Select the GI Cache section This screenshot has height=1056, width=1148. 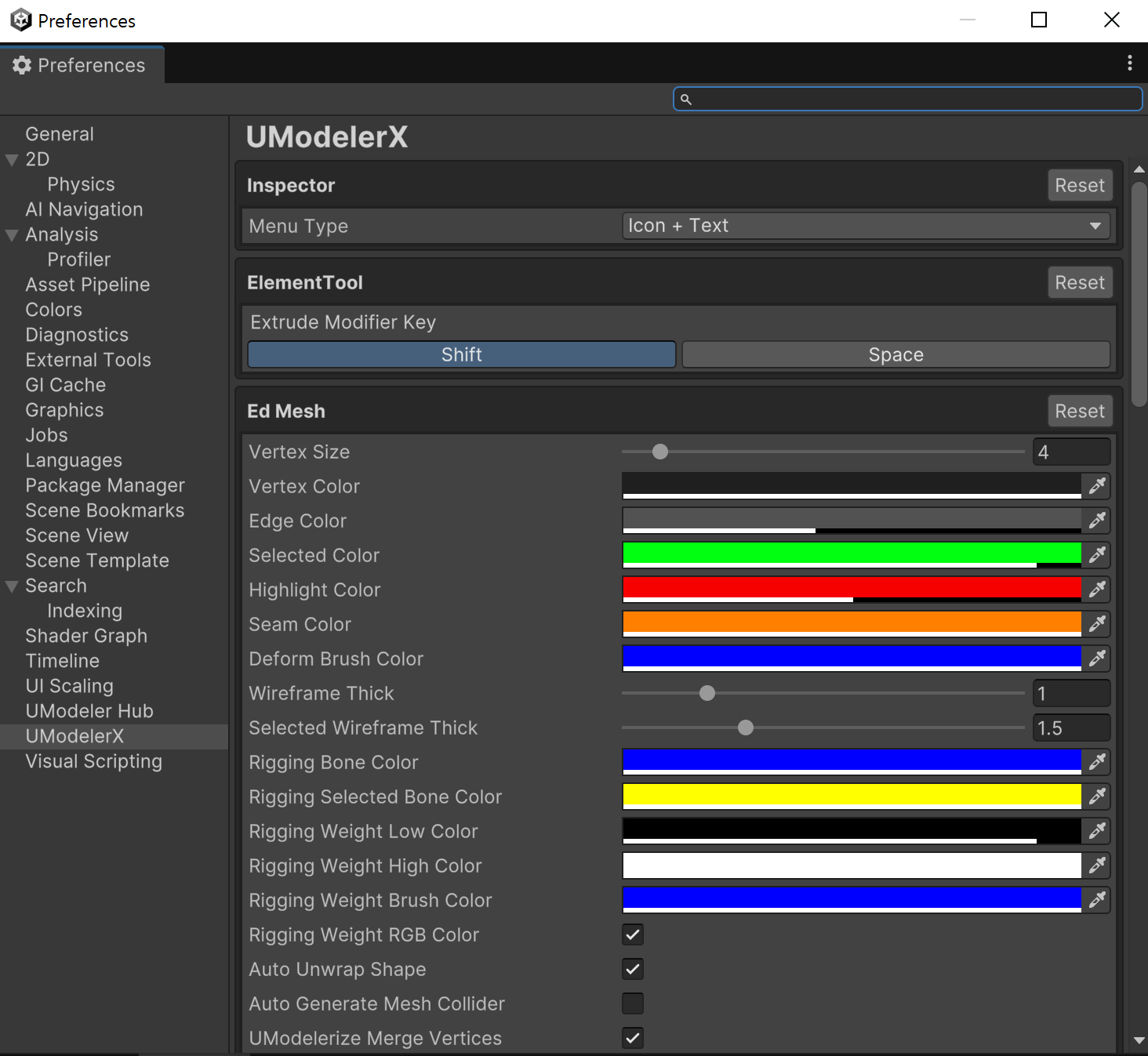pyautogui.click(x=65, y=385)
